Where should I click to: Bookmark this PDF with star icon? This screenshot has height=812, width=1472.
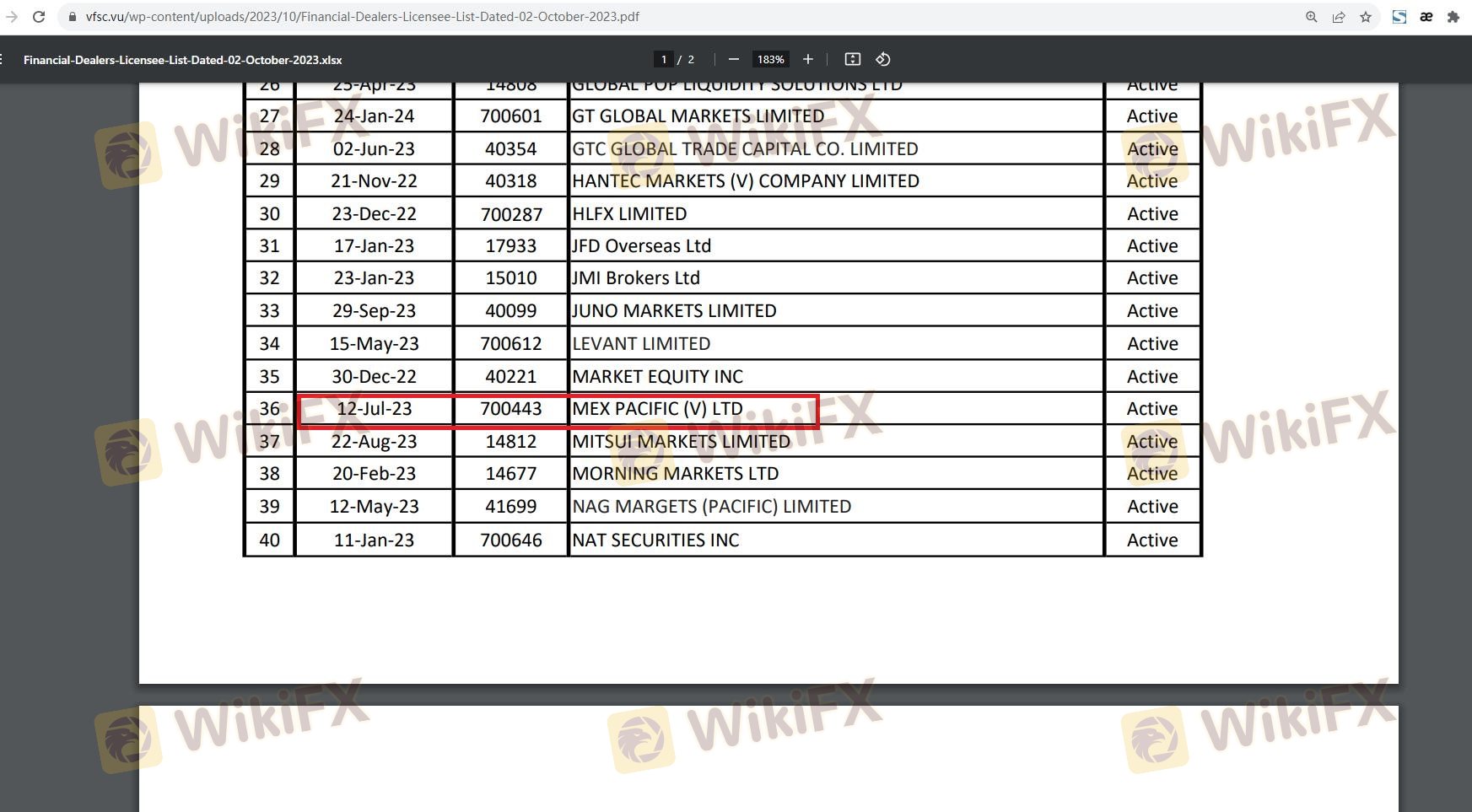[1366, 17]
